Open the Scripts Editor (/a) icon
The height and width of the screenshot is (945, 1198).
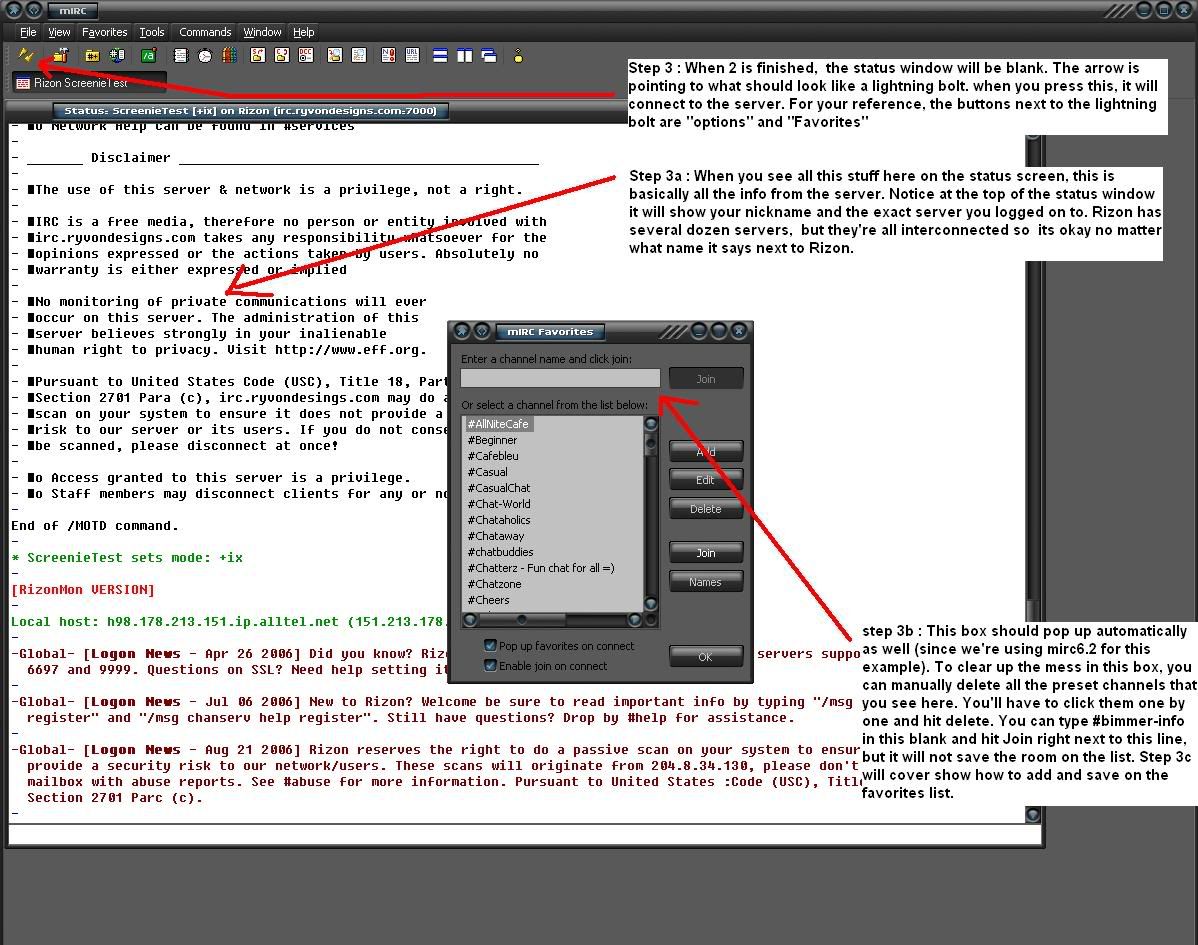click(x=149, y=56)
